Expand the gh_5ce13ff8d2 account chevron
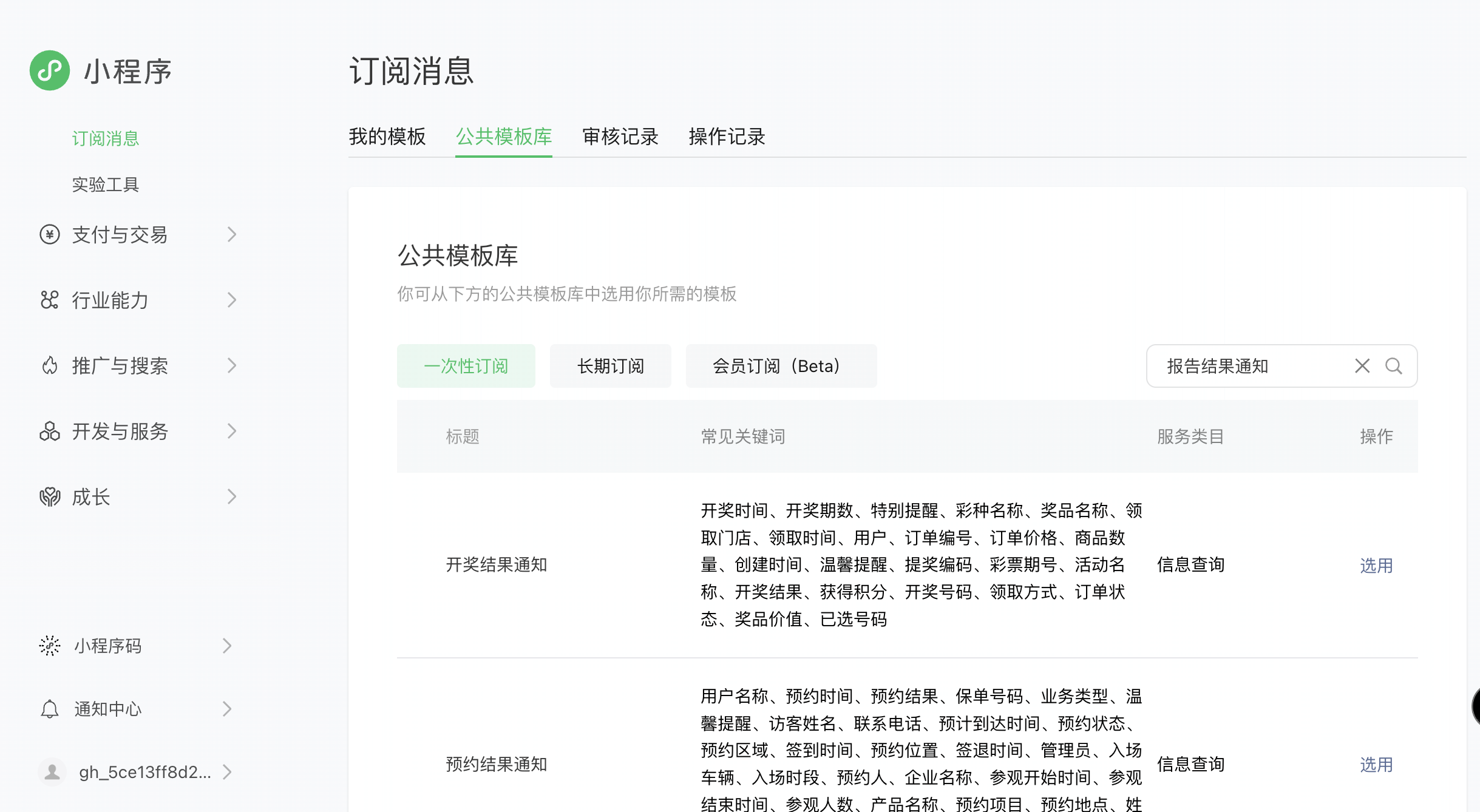The height and width of the screenshot is (812, 1480). coord(227,772)
